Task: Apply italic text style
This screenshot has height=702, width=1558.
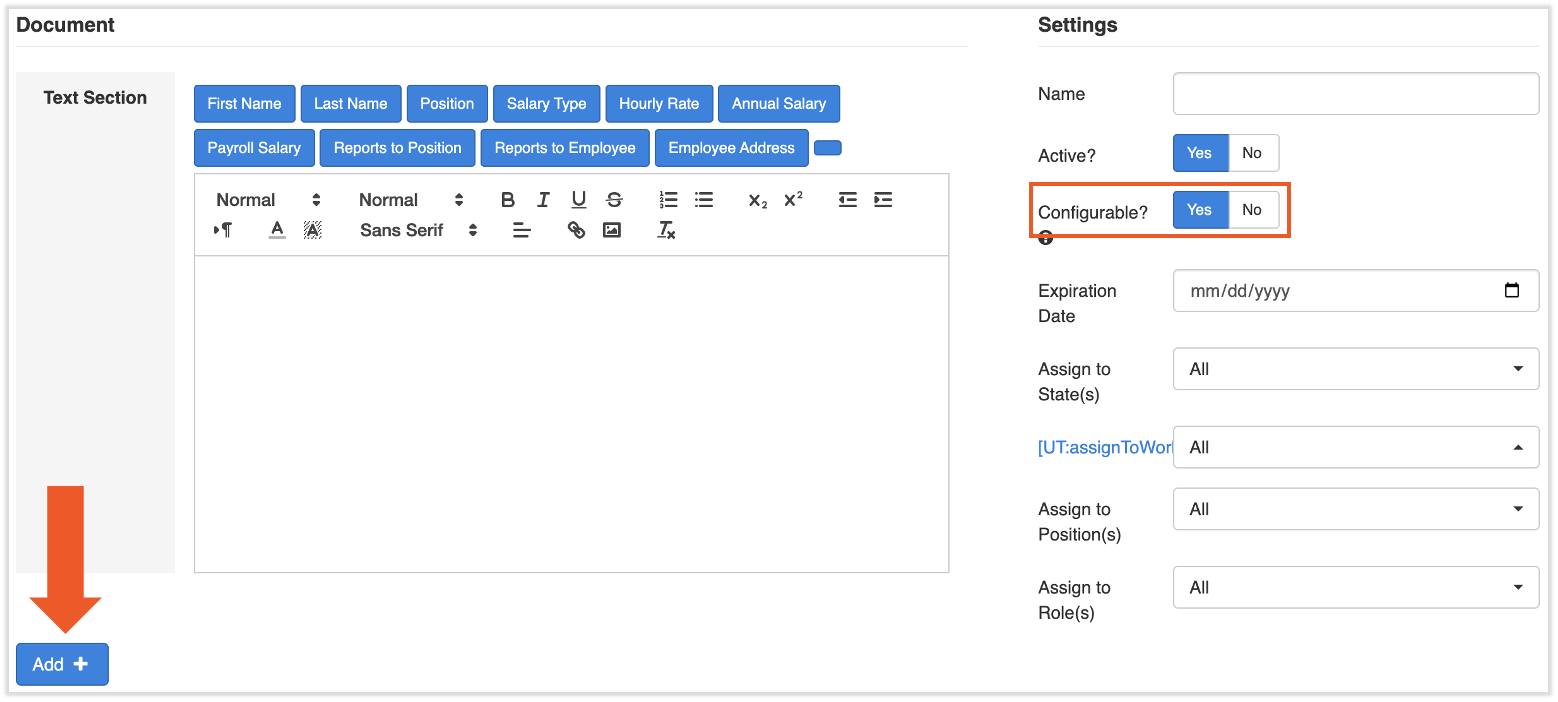Action: (543, 200)
